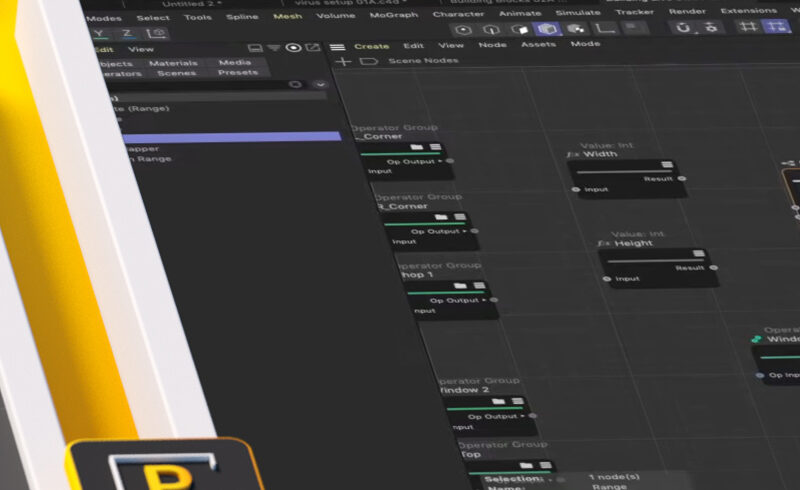Open the Select menu
800x490 pixels.
click(153, 18)
